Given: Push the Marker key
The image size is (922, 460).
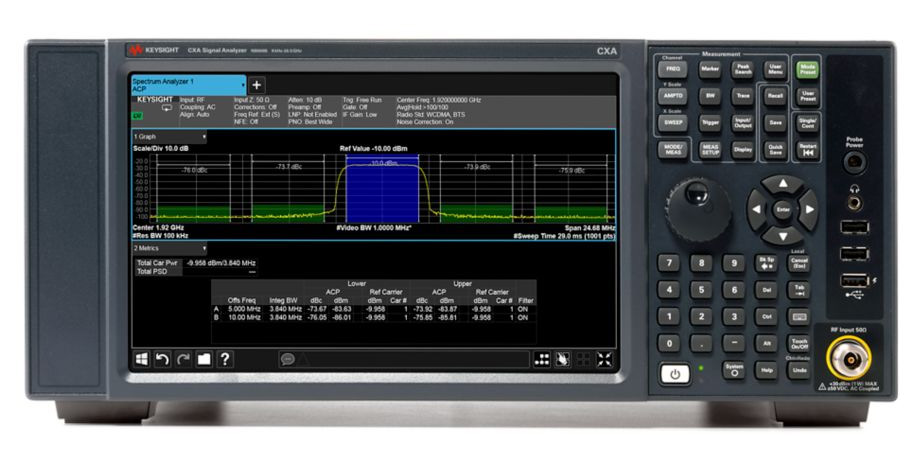Looking at the screenshot, I should point(710,69).
